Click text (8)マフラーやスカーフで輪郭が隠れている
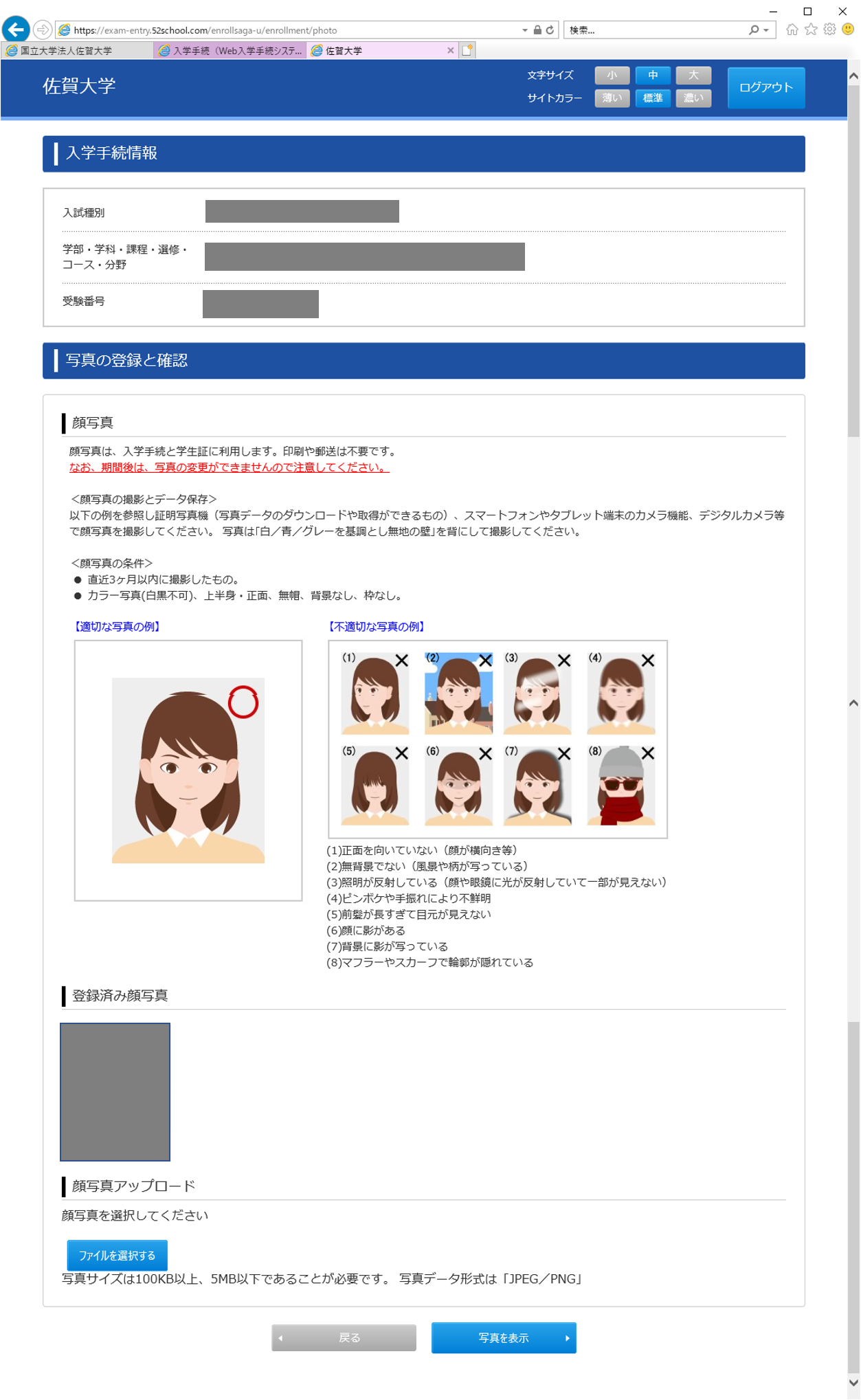861x1400 pixels. click(430, 962)
